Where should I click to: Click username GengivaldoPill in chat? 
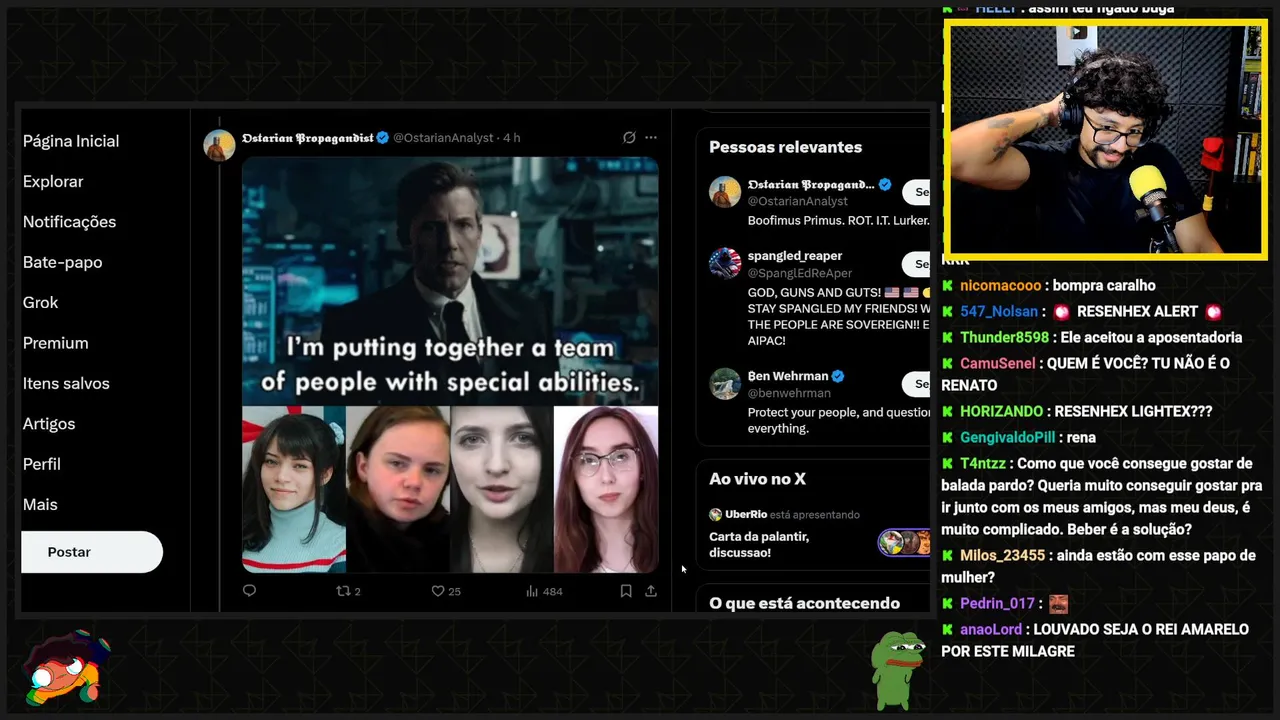tap(1007, 438)
